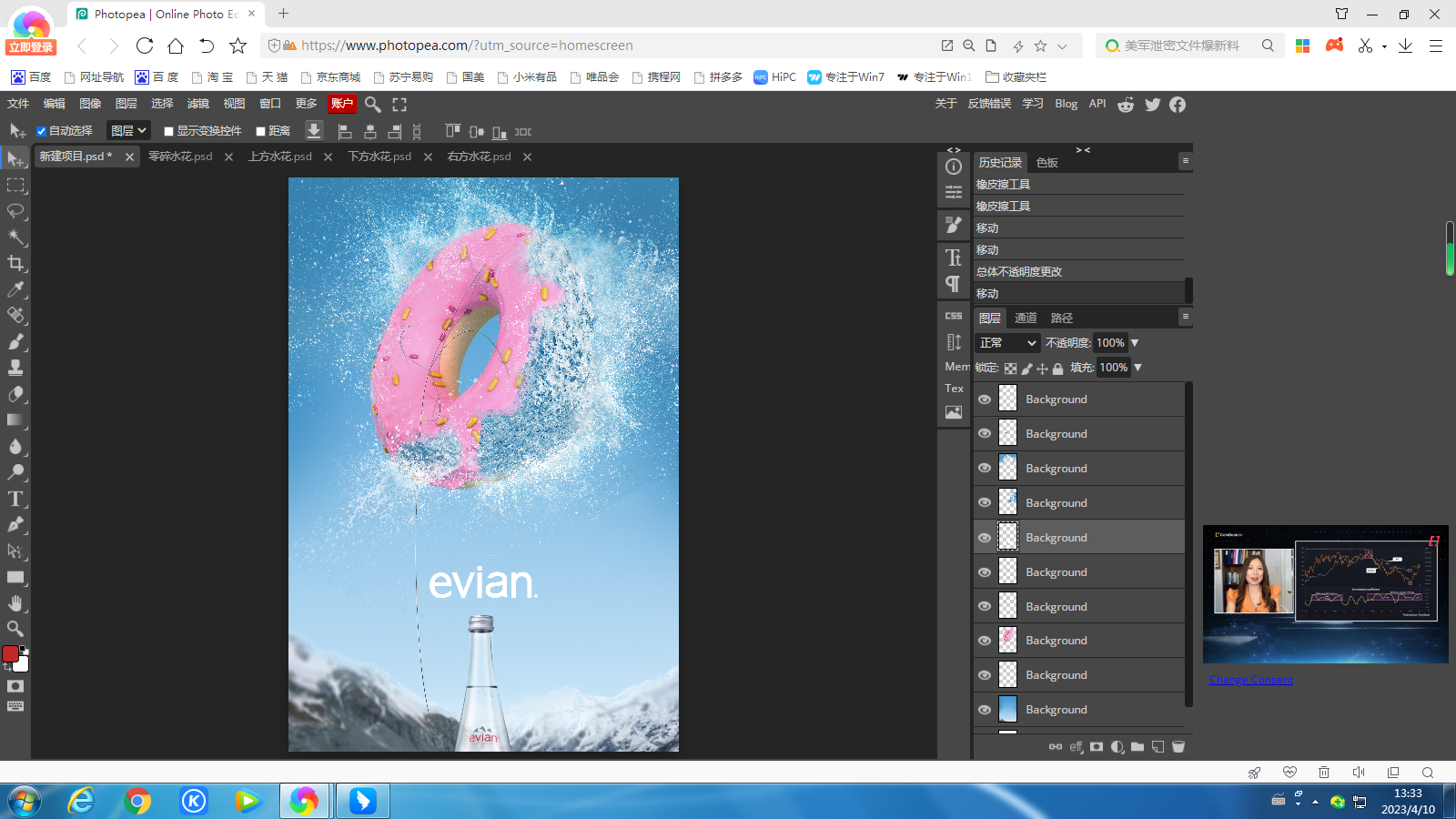Open the 填充 fill slider arrow
This screenshot has height=819, width=1456.
coord(1137,368)
